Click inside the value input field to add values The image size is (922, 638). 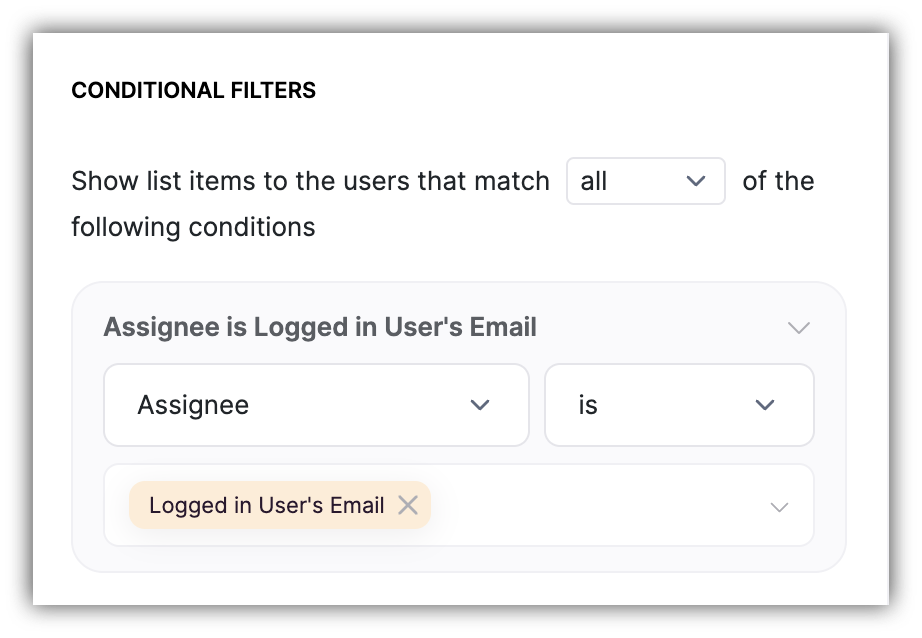pos(600,506)
